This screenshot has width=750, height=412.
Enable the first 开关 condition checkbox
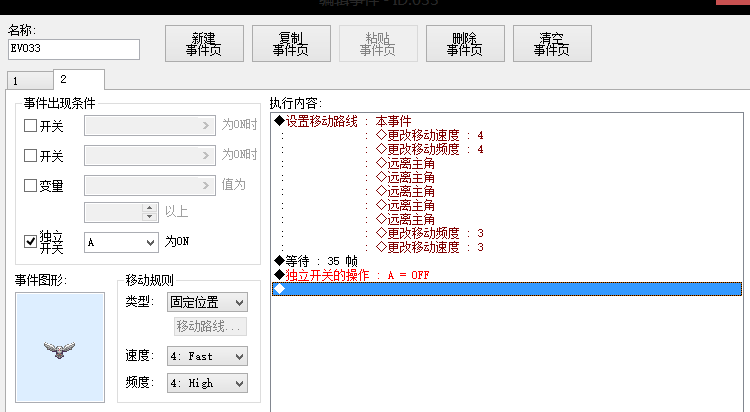pyautogui.click(x=31, y=125)
